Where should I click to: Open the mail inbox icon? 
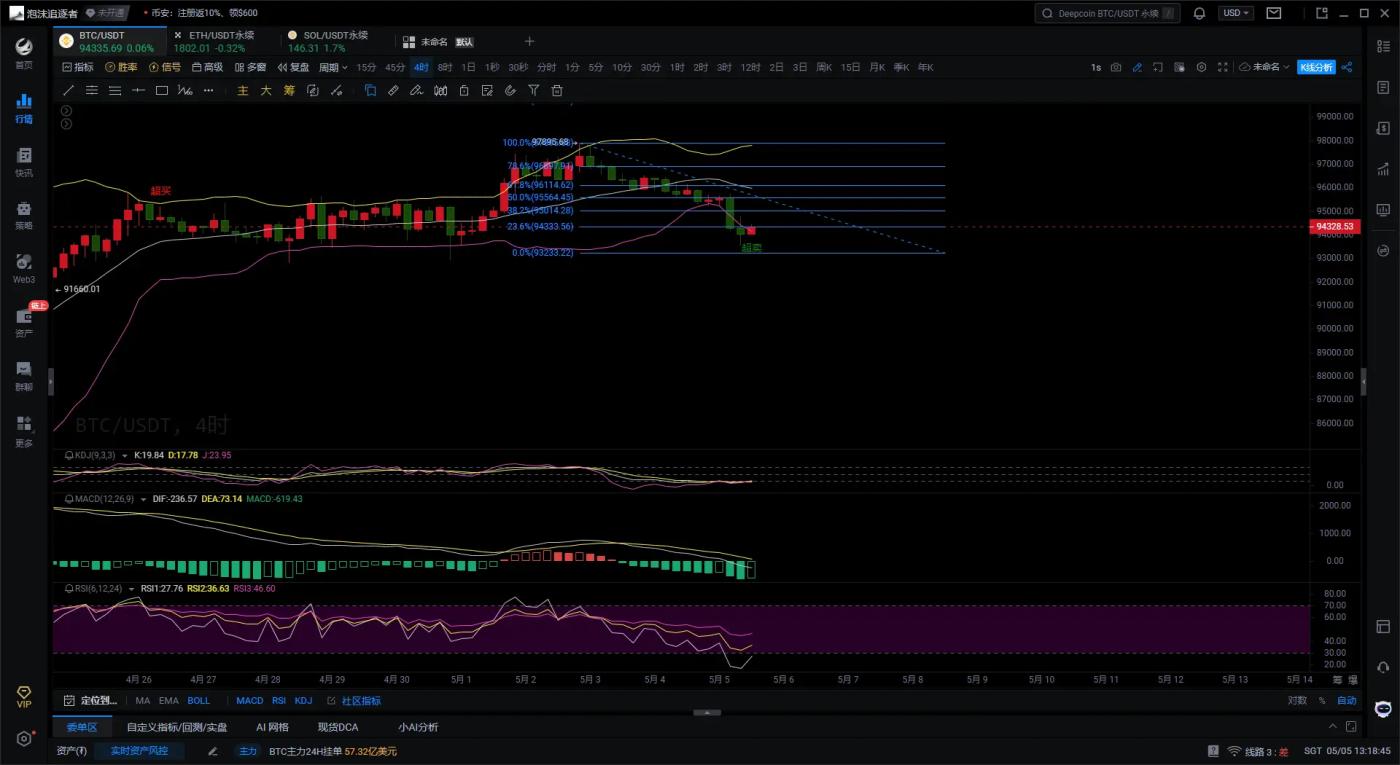[x=1273, y=13]
